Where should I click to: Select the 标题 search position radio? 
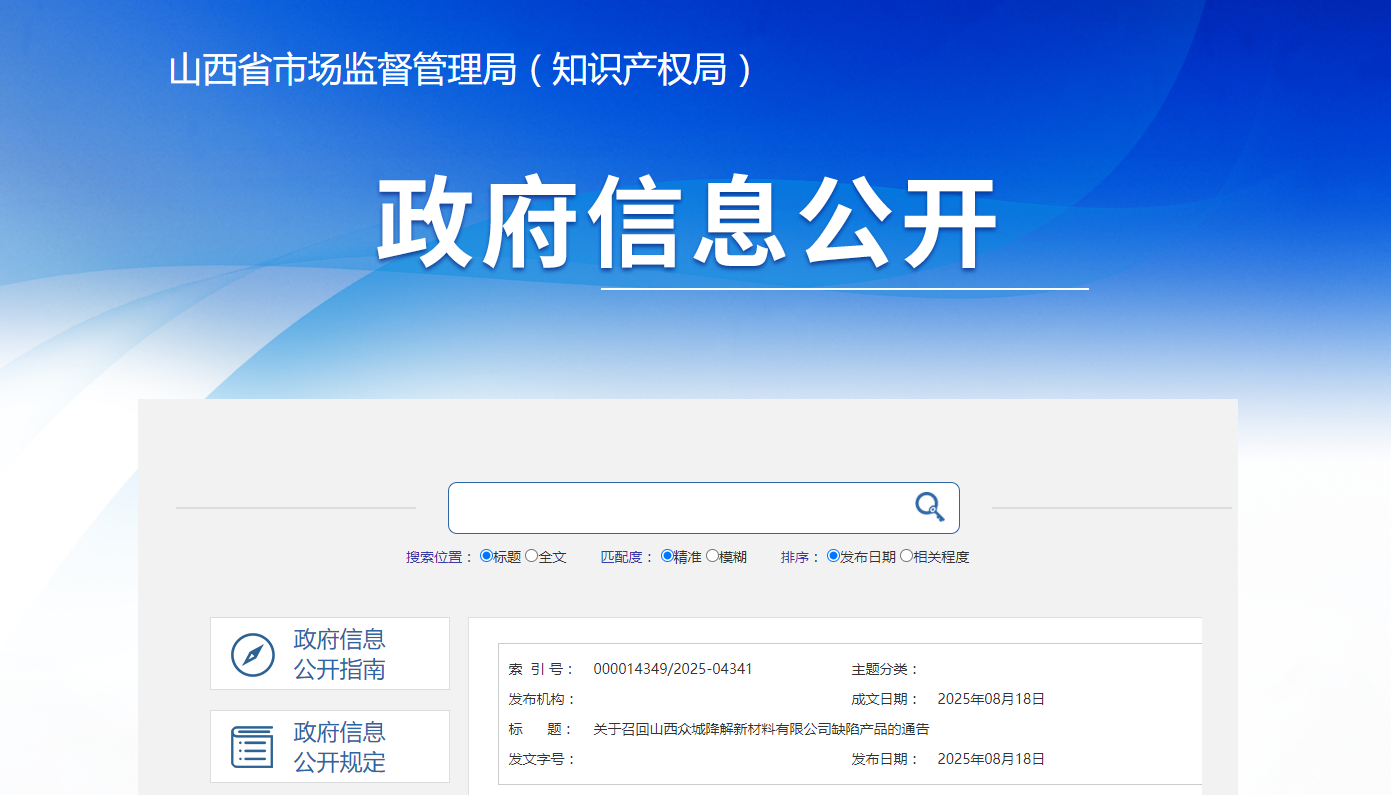487,556
